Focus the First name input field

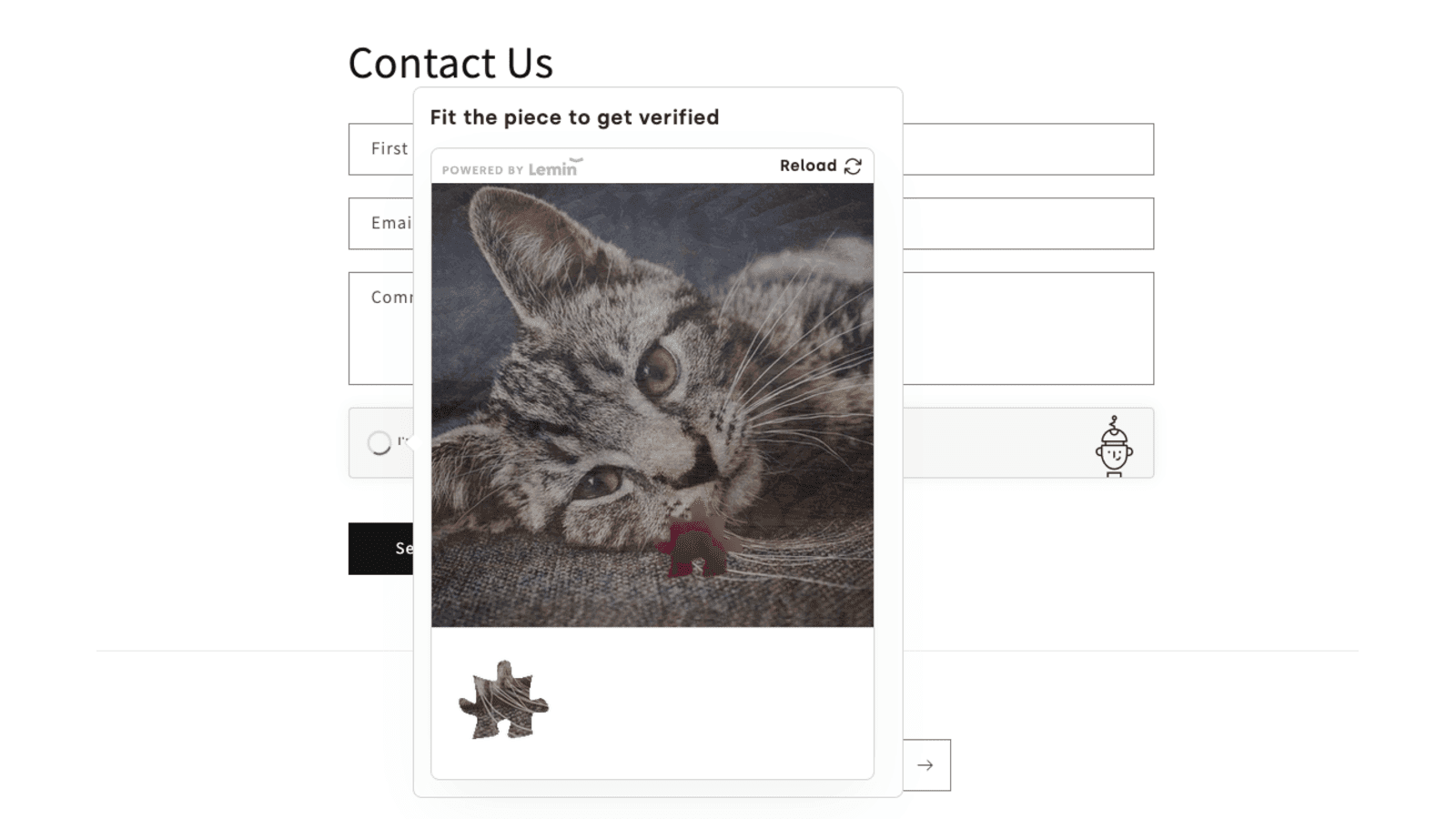coord(381,149)
